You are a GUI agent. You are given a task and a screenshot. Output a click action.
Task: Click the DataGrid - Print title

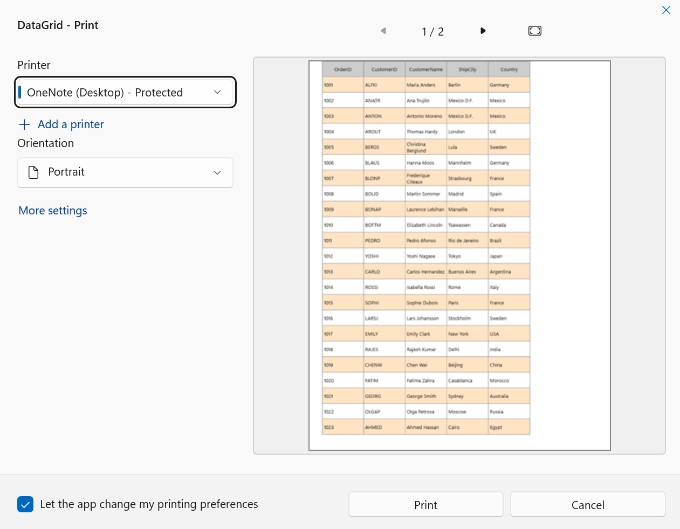click(x=58, y=25)
